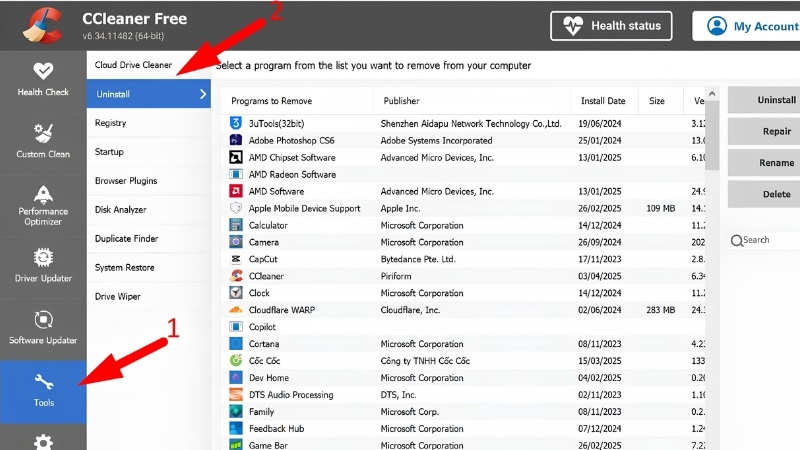
Task: Sort by Install Date column header
Action: 605,101
